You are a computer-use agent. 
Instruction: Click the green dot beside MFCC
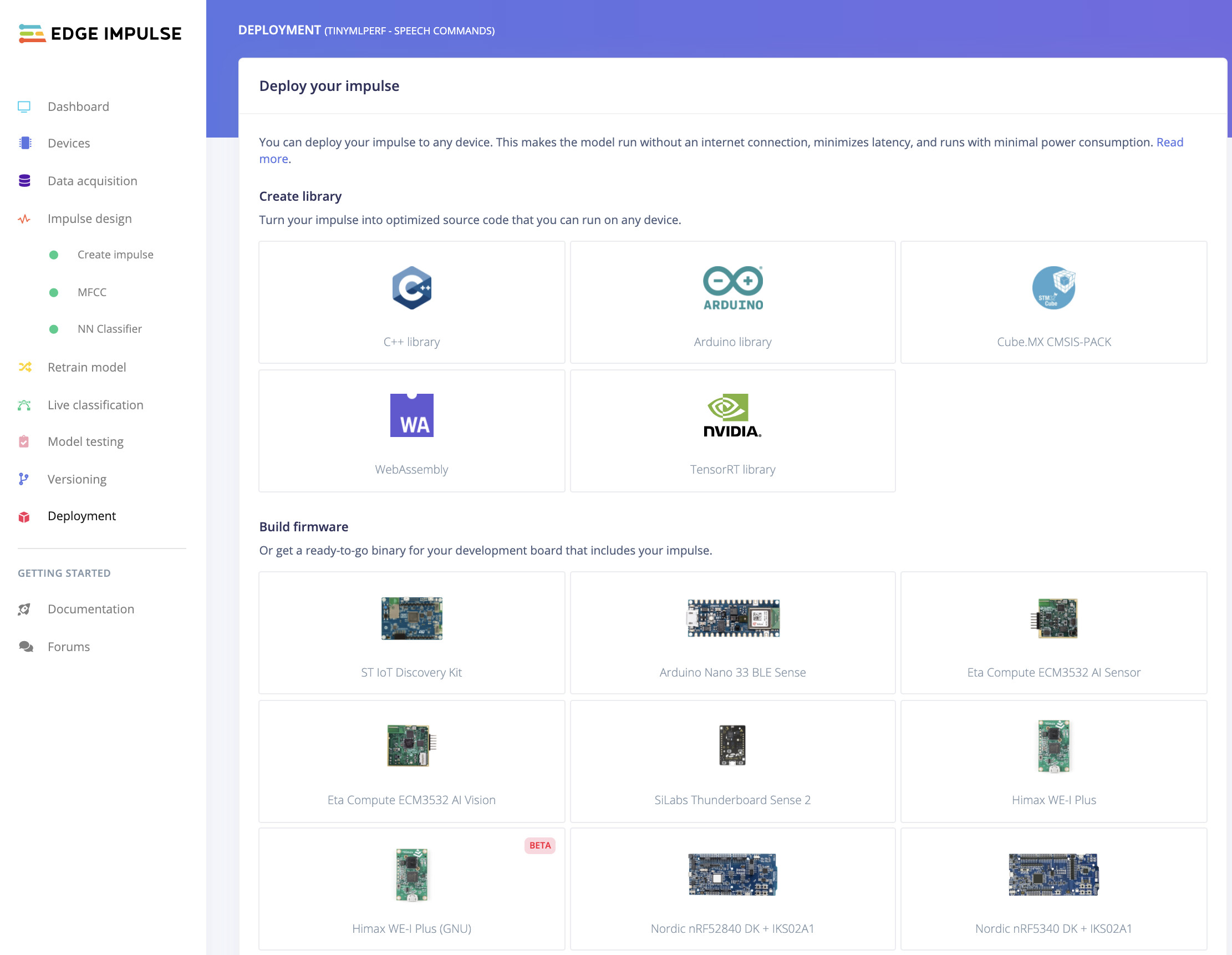click(x=54, y=293)
